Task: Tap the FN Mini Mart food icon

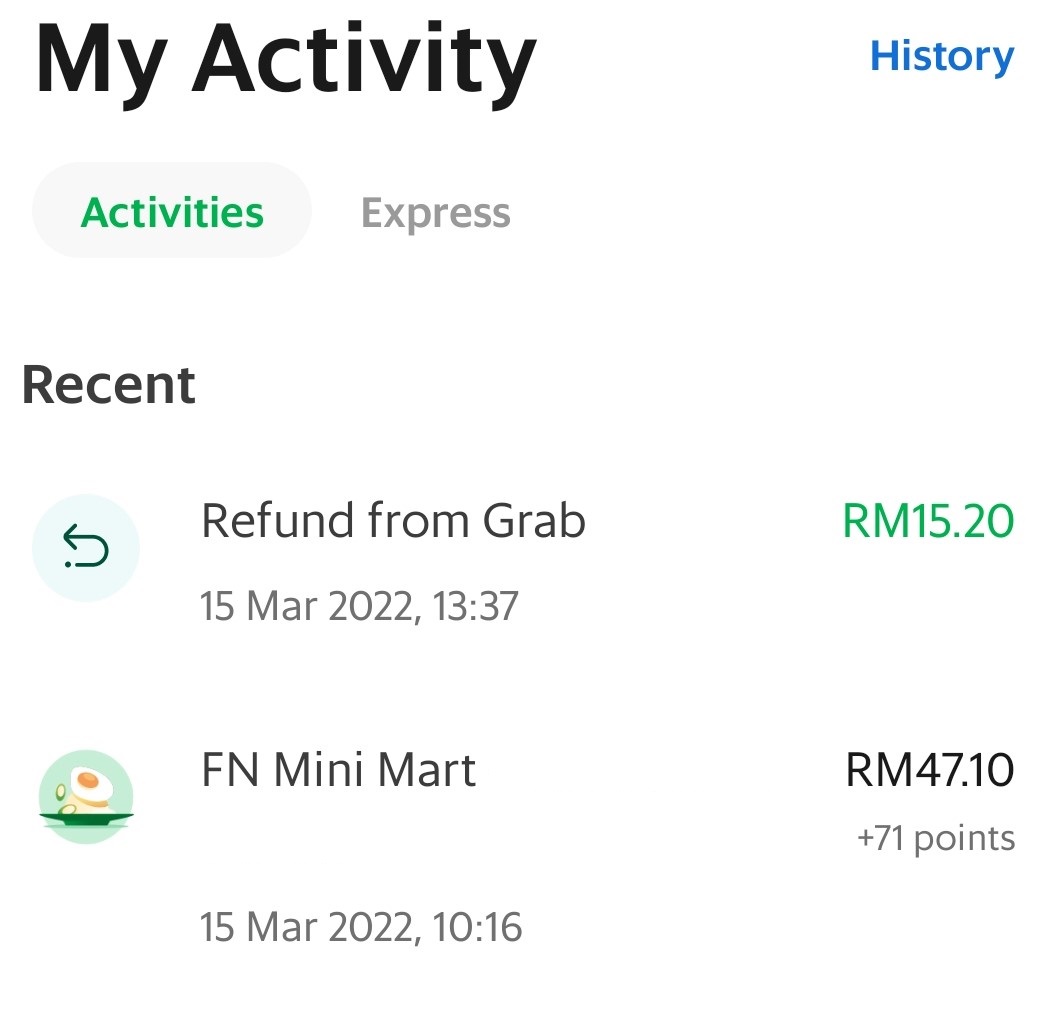Action: [x=86, y=796]
